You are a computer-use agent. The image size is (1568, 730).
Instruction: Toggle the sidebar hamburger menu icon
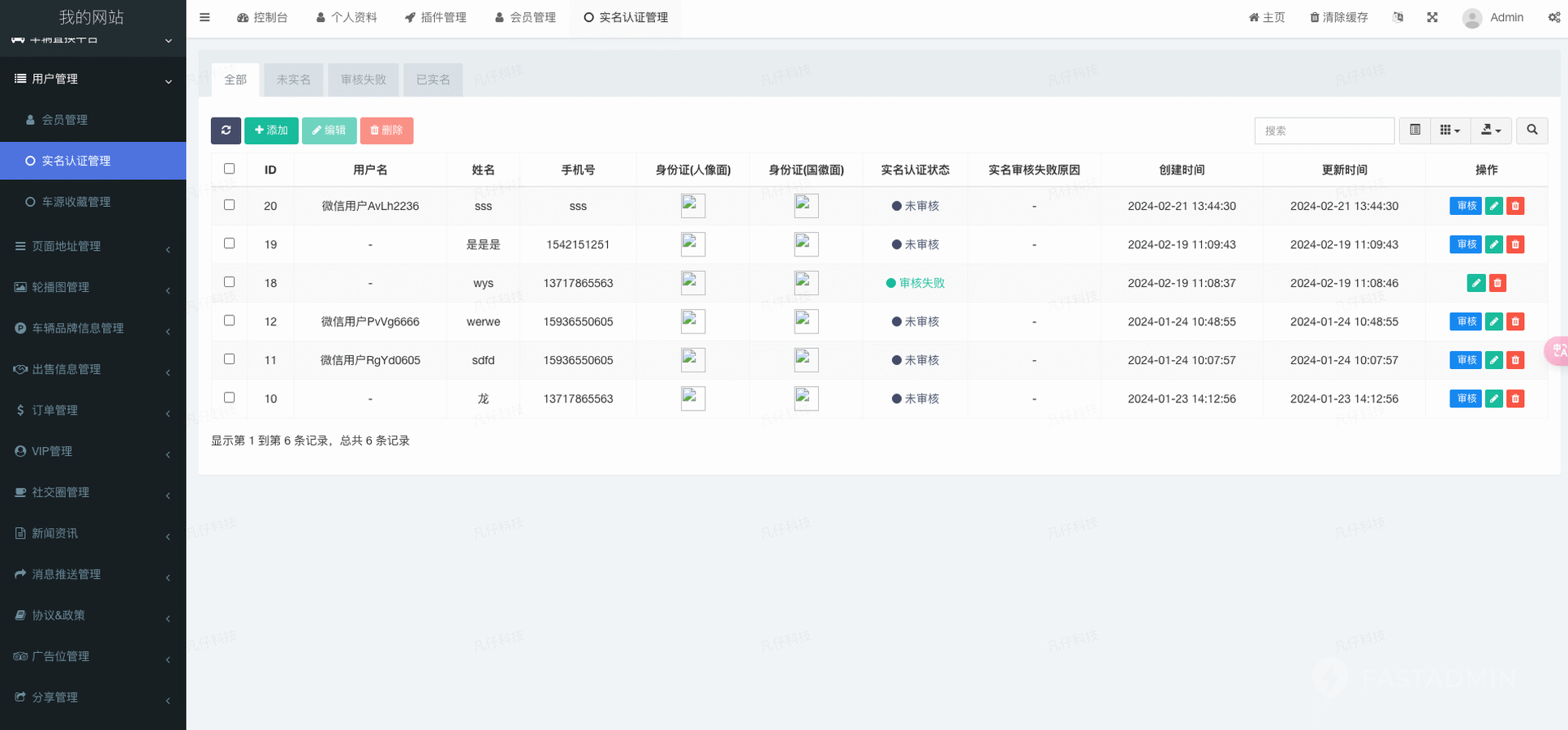[205, 17]
